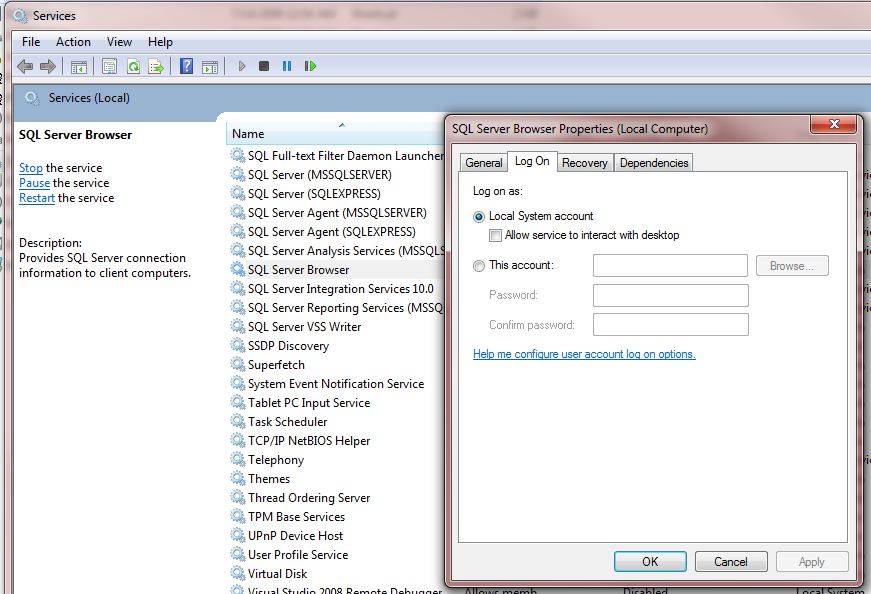Select the This account radio button
Image resolution: width=871 pixels, height=594 pixels.
click(479, 266)
